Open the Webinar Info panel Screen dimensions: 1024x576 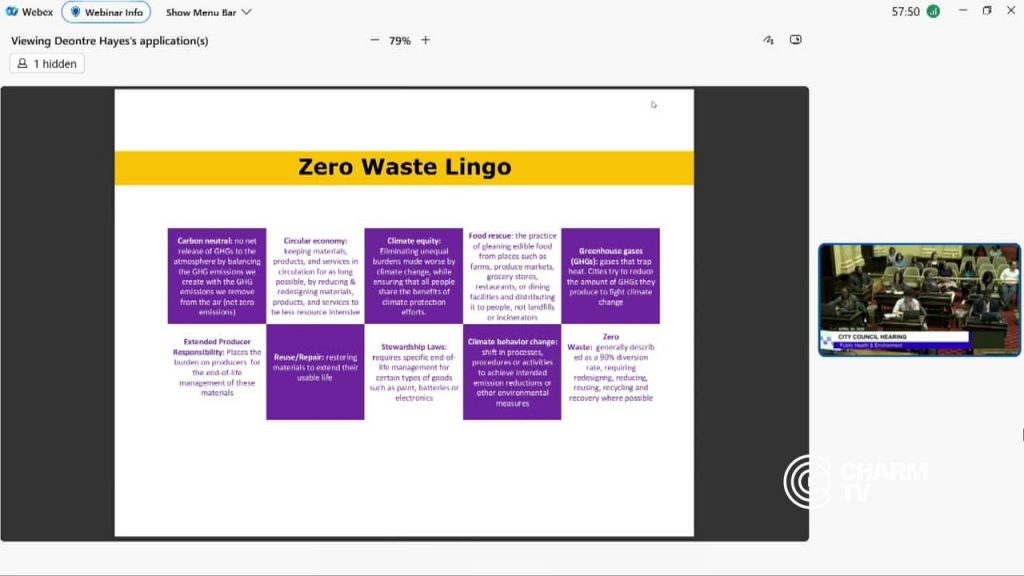click(106, 12)
